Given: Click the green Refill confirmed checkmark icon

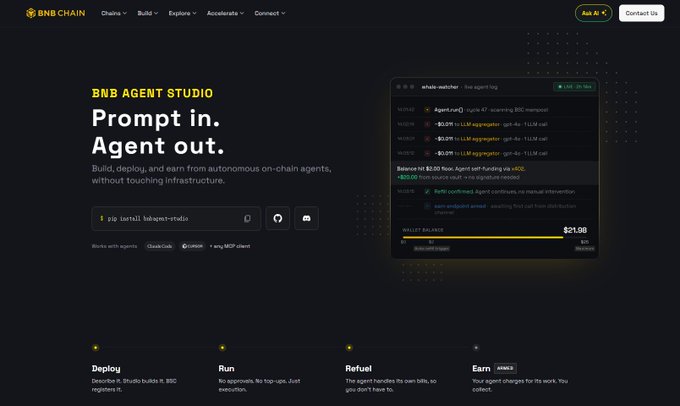Looking at the screenshot, I should coord(427,191).
